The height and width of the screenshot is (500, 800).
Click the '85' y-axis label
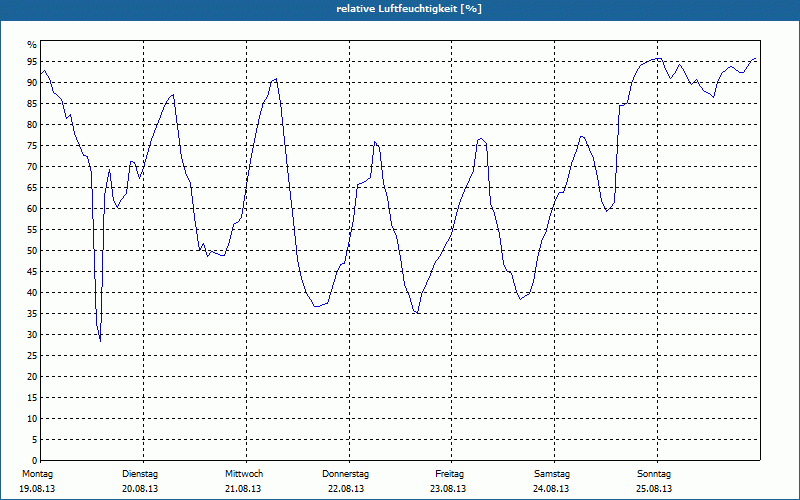tap(32, 104)
